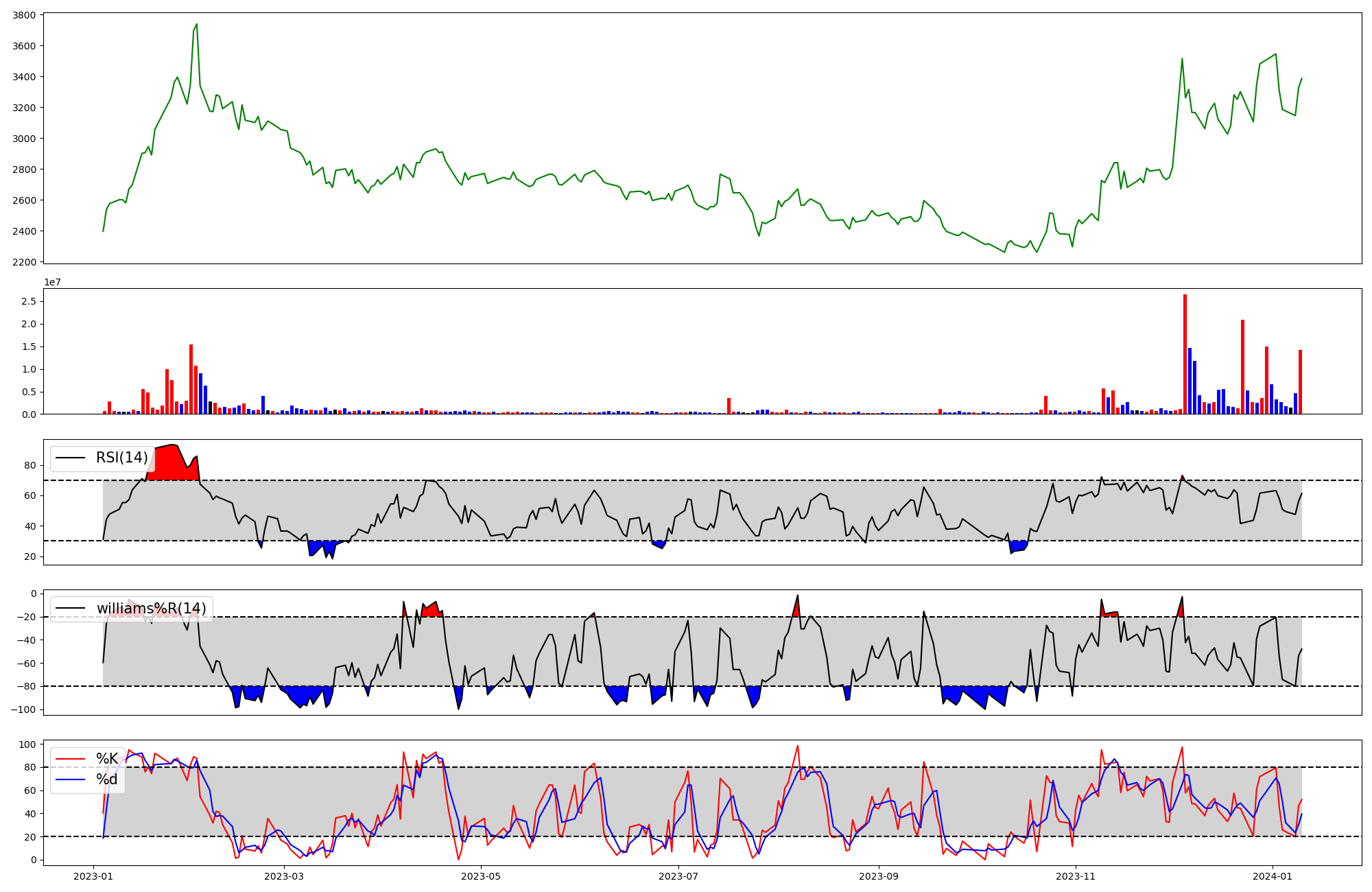Click the 2023-09 x-axis date label

tap(878, 876)
